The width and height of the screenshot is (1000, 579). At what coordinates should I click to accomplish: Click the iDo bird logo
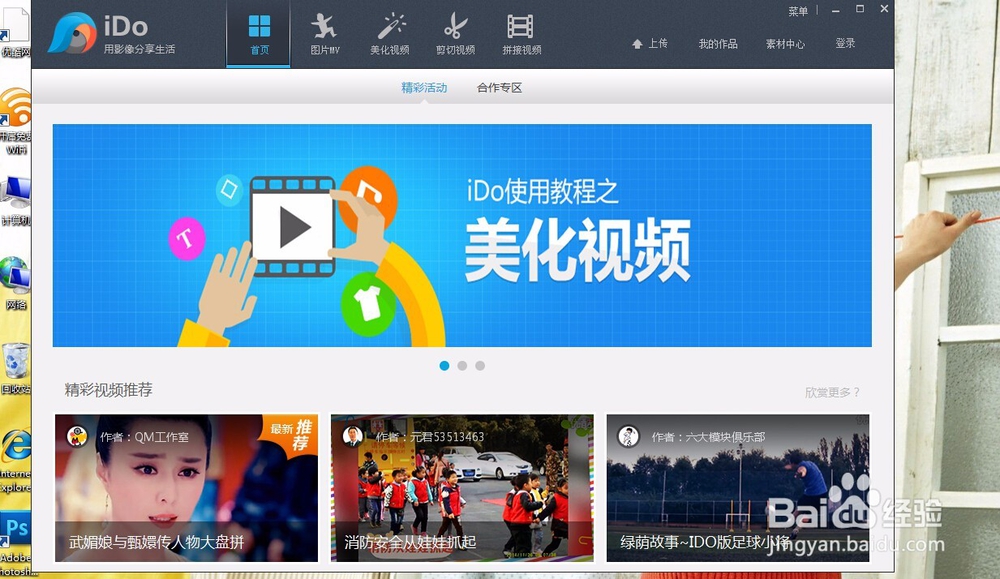pos(72,34)
